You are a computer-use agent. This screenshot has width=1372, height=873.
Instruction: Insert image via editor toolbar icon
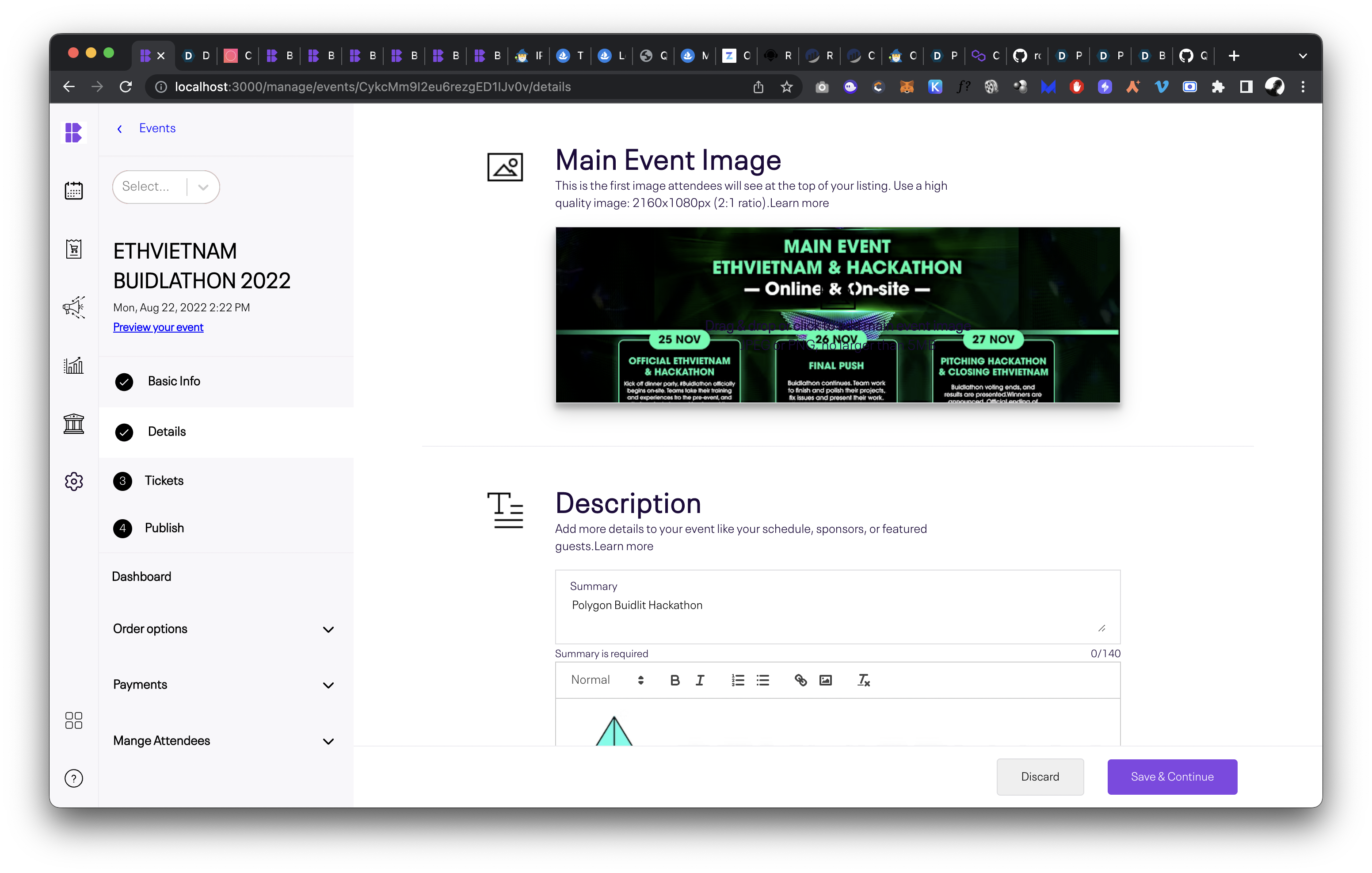tap(826, 680)
